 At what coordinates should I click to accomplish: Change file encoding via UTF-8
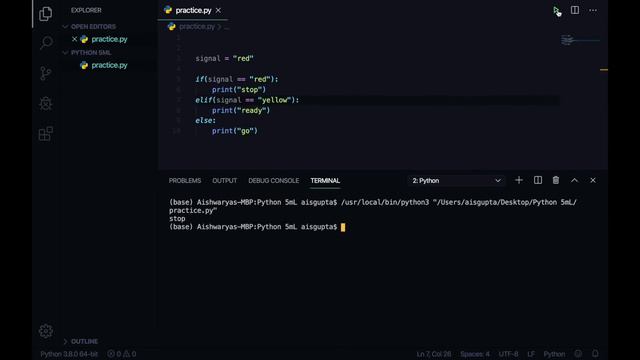tap(508, 354)
